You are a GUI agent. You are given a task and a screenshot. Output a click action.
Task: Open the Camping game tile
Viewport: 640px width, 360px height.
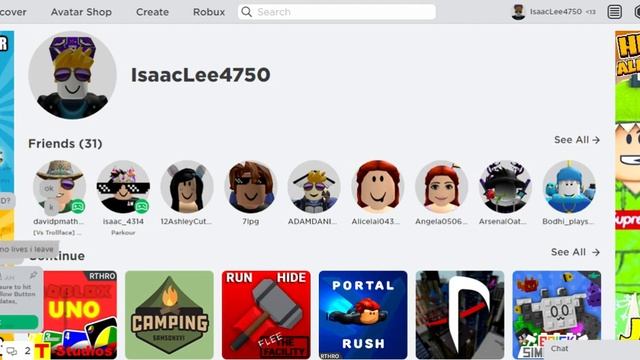tap(169, 315)
